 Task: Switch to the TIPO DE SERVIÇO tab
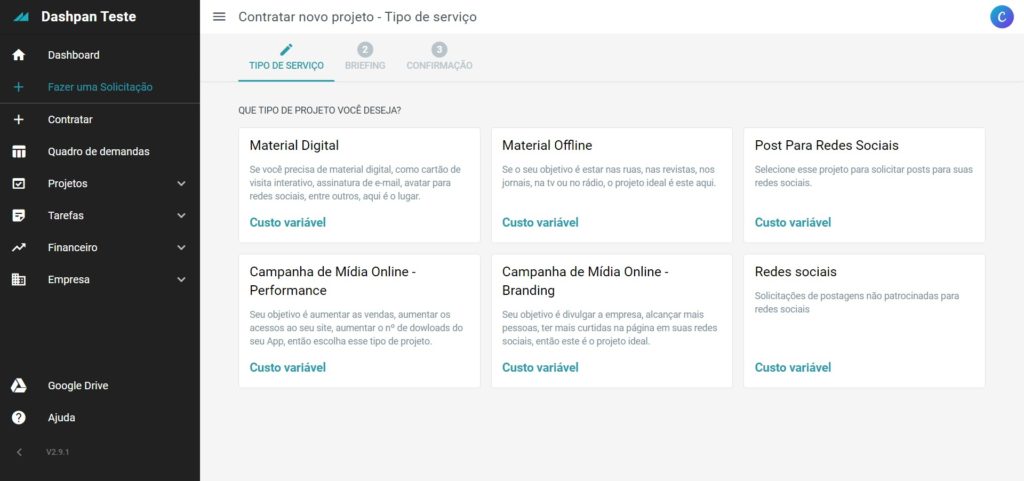coord(286,58)
